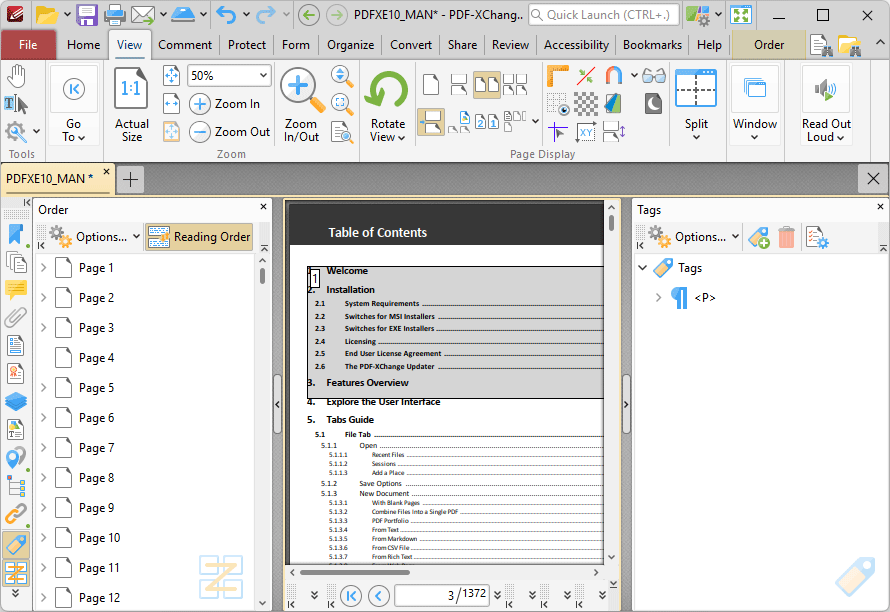Click the Tags pane icon in sidebar

click(16, 545)
